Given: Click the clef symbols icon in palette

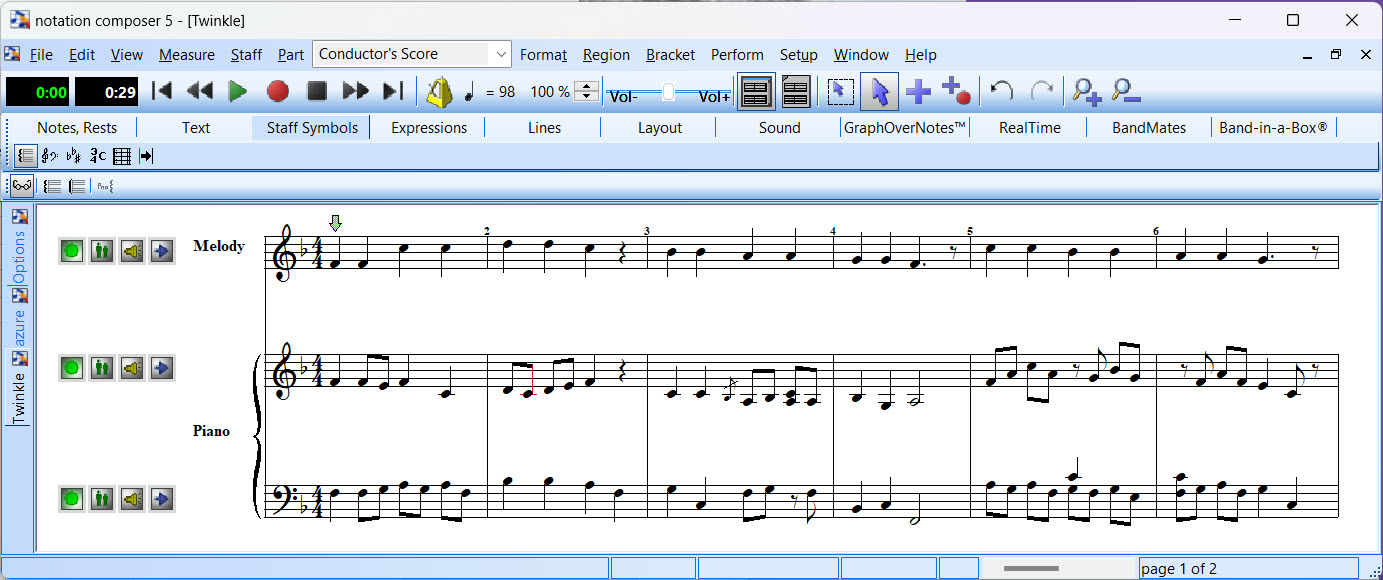Looking at the screenshot, I should pyautogui.click(x=49, y=156).
